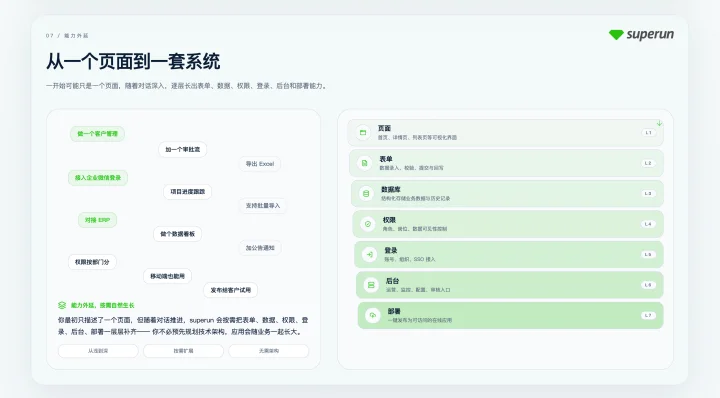
Task: Click the paragraph mentioning superun 会按需
Action: pyautogui.click(x=183, y=325)
